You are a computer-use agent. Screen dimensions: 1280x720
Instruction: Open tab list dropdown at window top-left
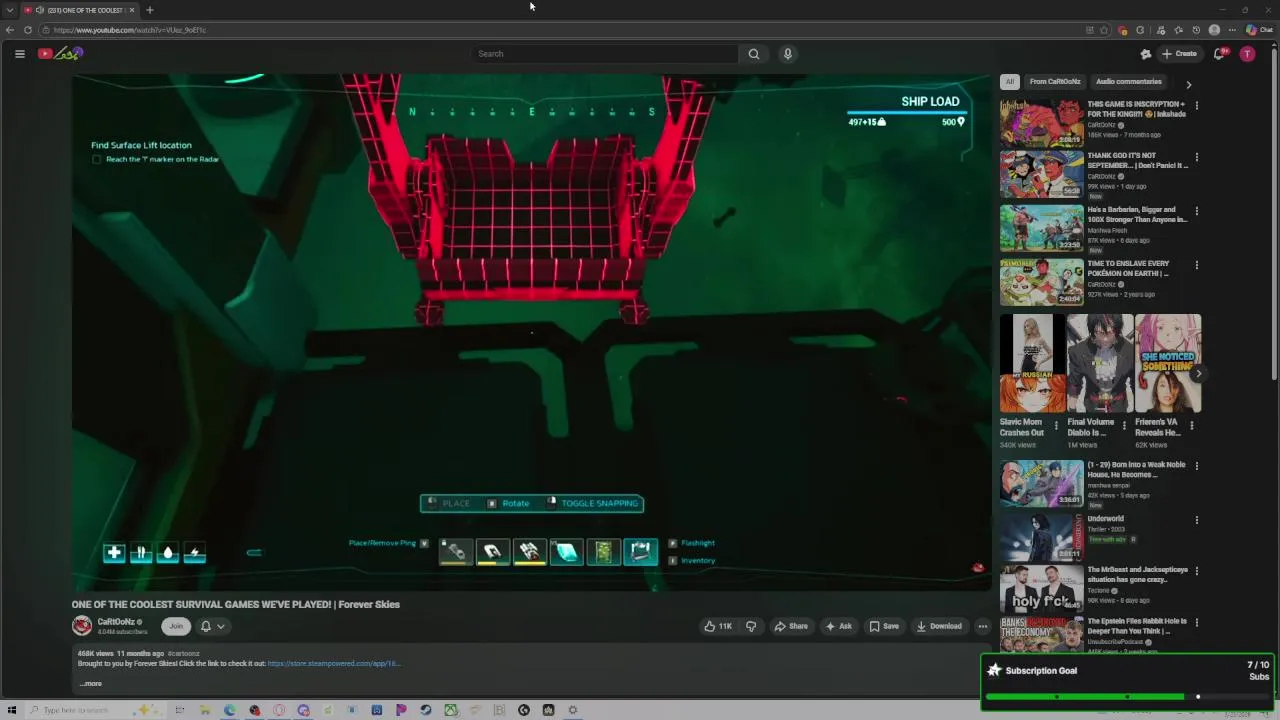10,10
